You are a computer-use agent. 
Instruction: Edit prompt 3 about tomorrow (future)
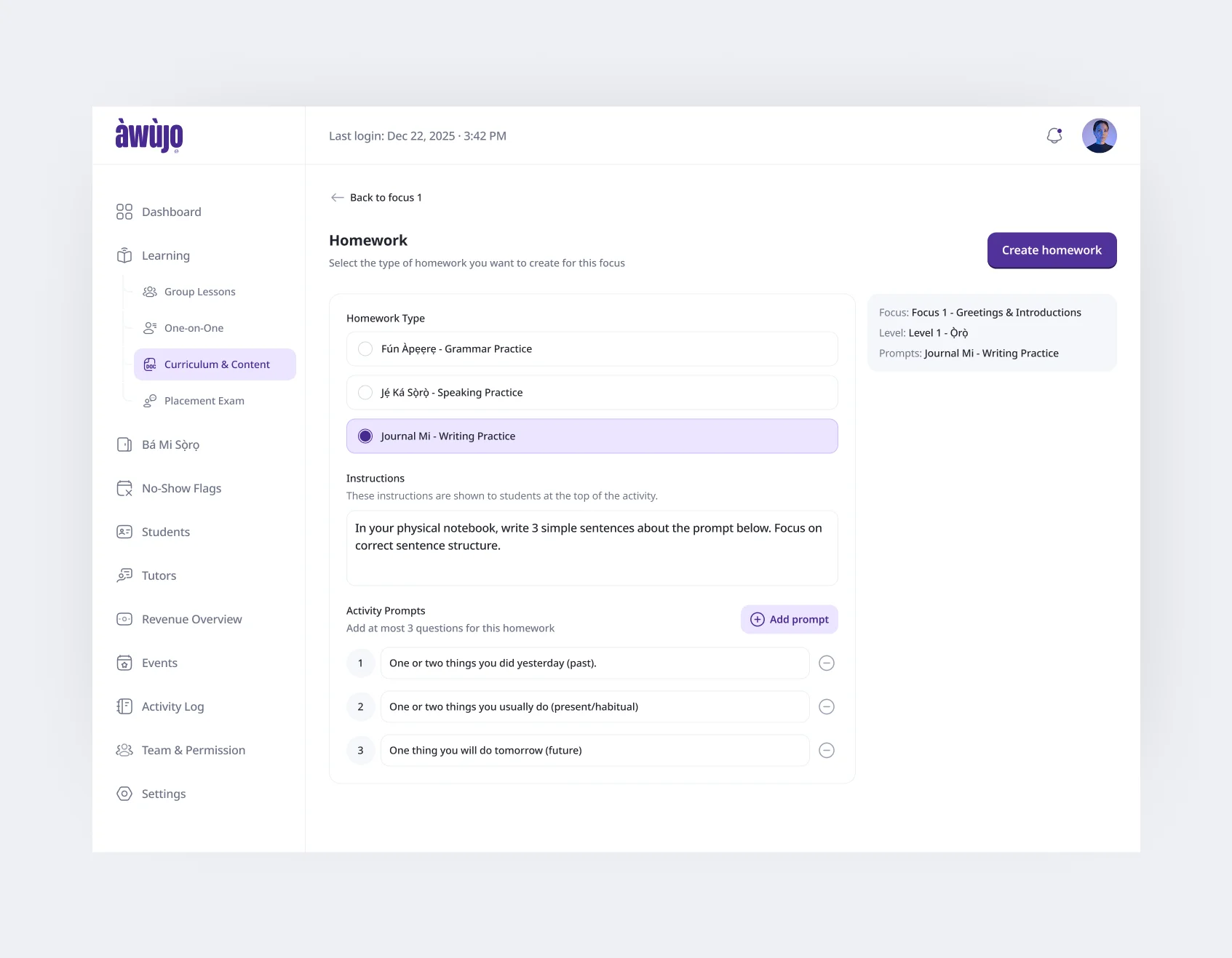tap(595, 750)
